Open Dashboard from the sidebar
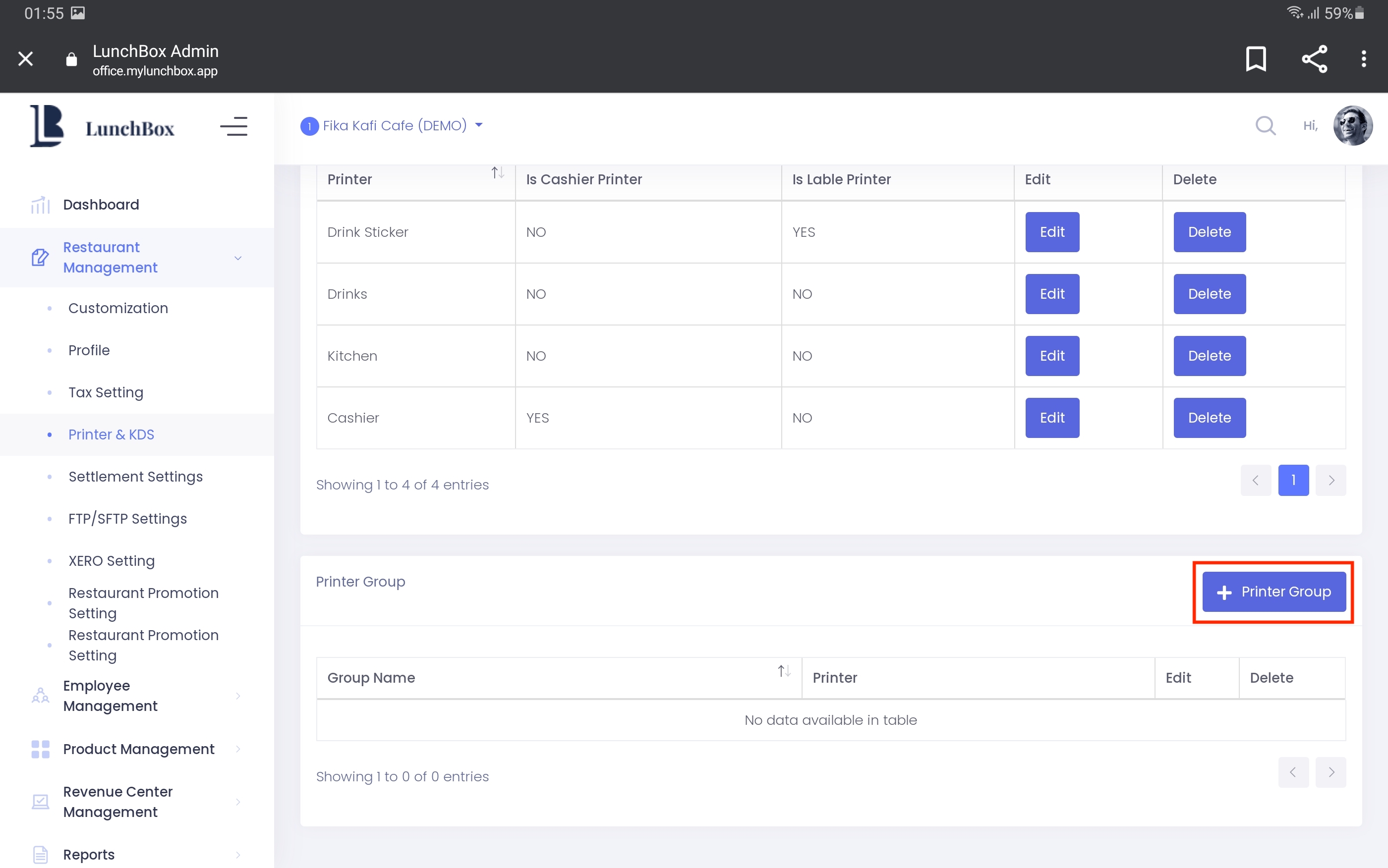1388x868 pixels. (101, 205)
